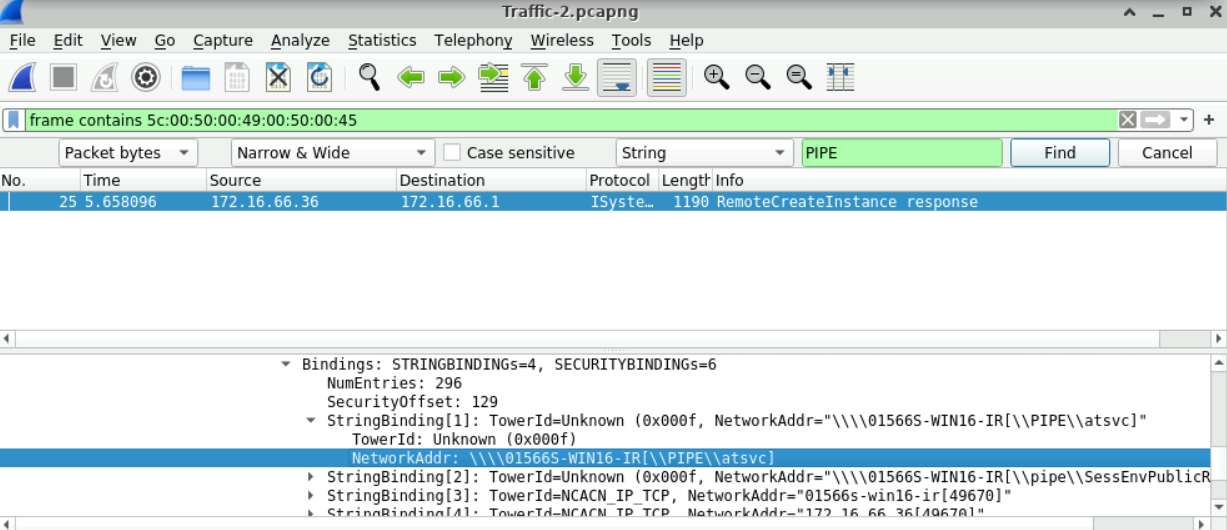Image resolution: width=1227 pixels, height=530 pixels.
Task: Open the Narrow & Wide dropdown
Action: point(332,153)
